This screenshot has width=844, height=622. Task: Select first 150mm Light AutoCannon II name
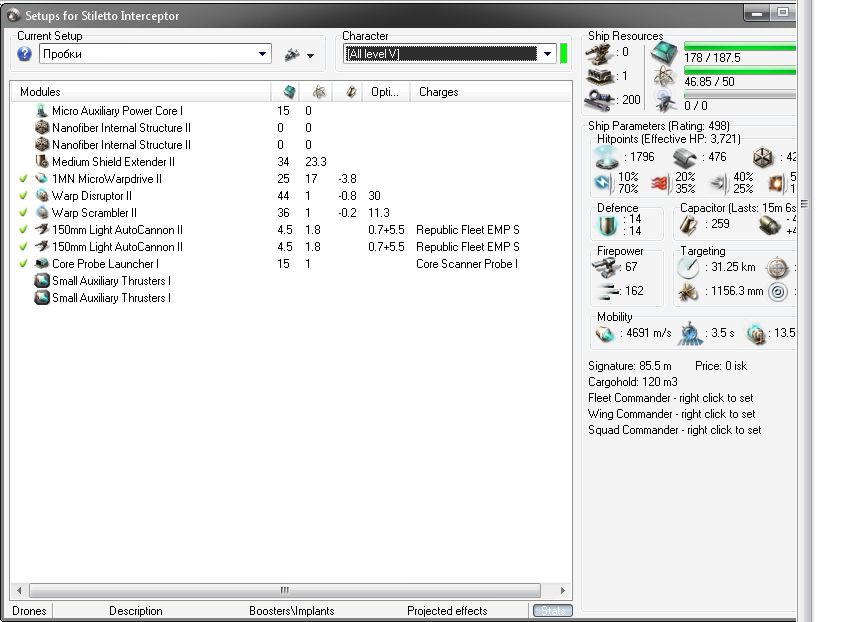(x=117, y=230)
